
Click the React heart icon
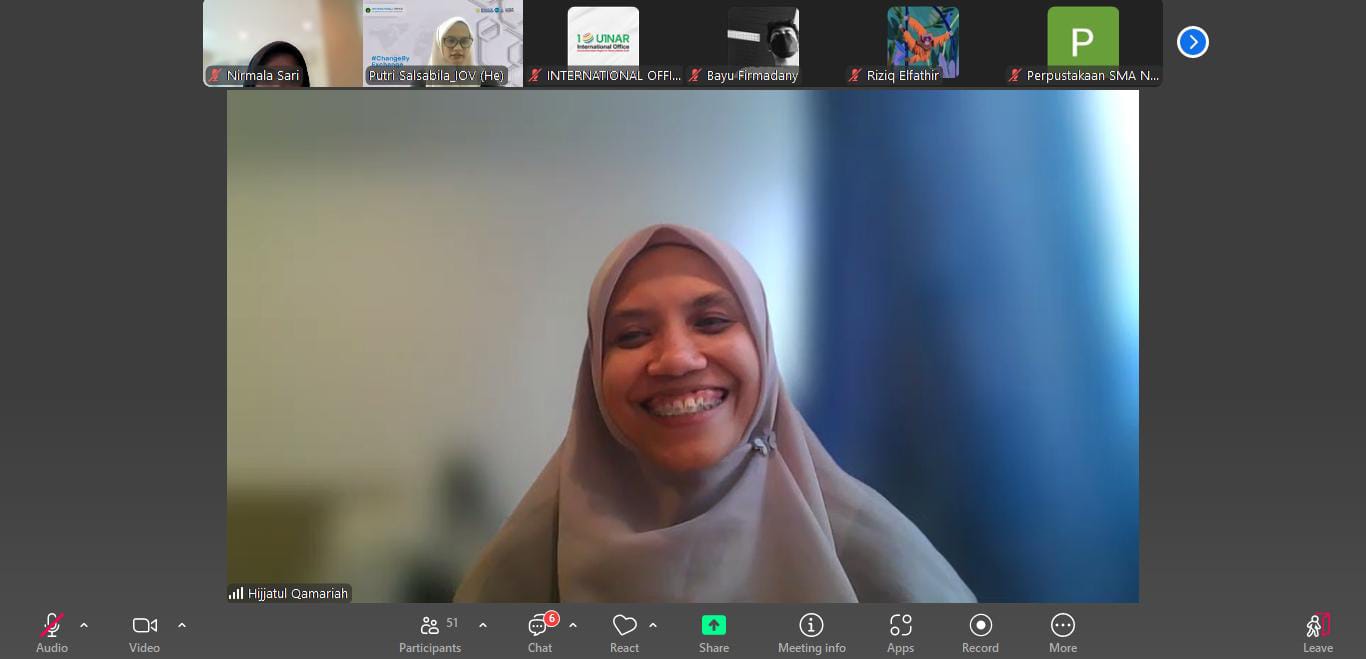tap(624, 626)
